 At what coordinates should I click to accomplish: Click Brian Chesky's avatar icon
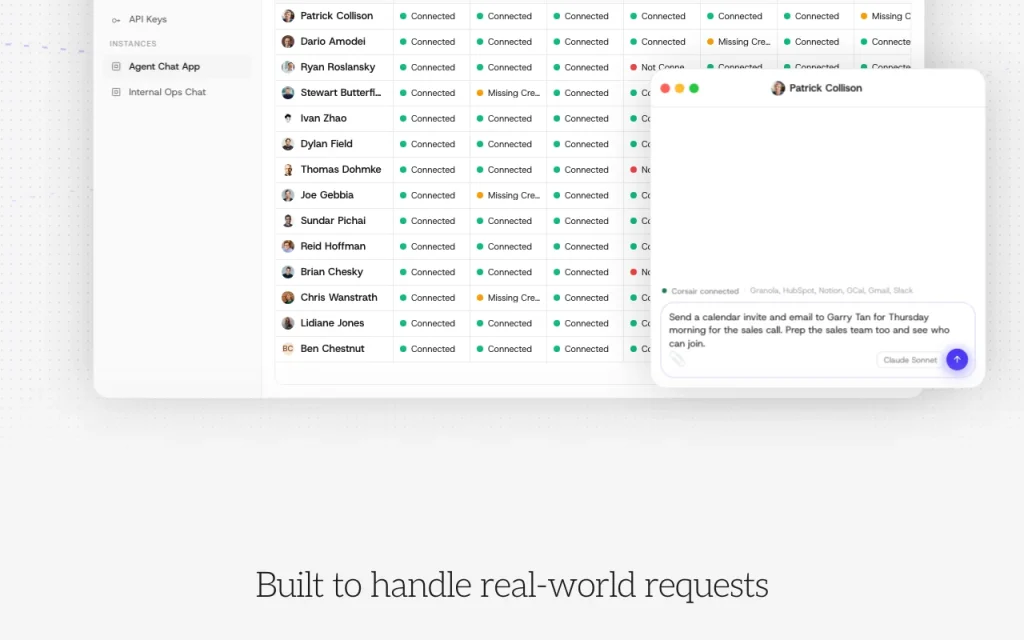[288, 272]
